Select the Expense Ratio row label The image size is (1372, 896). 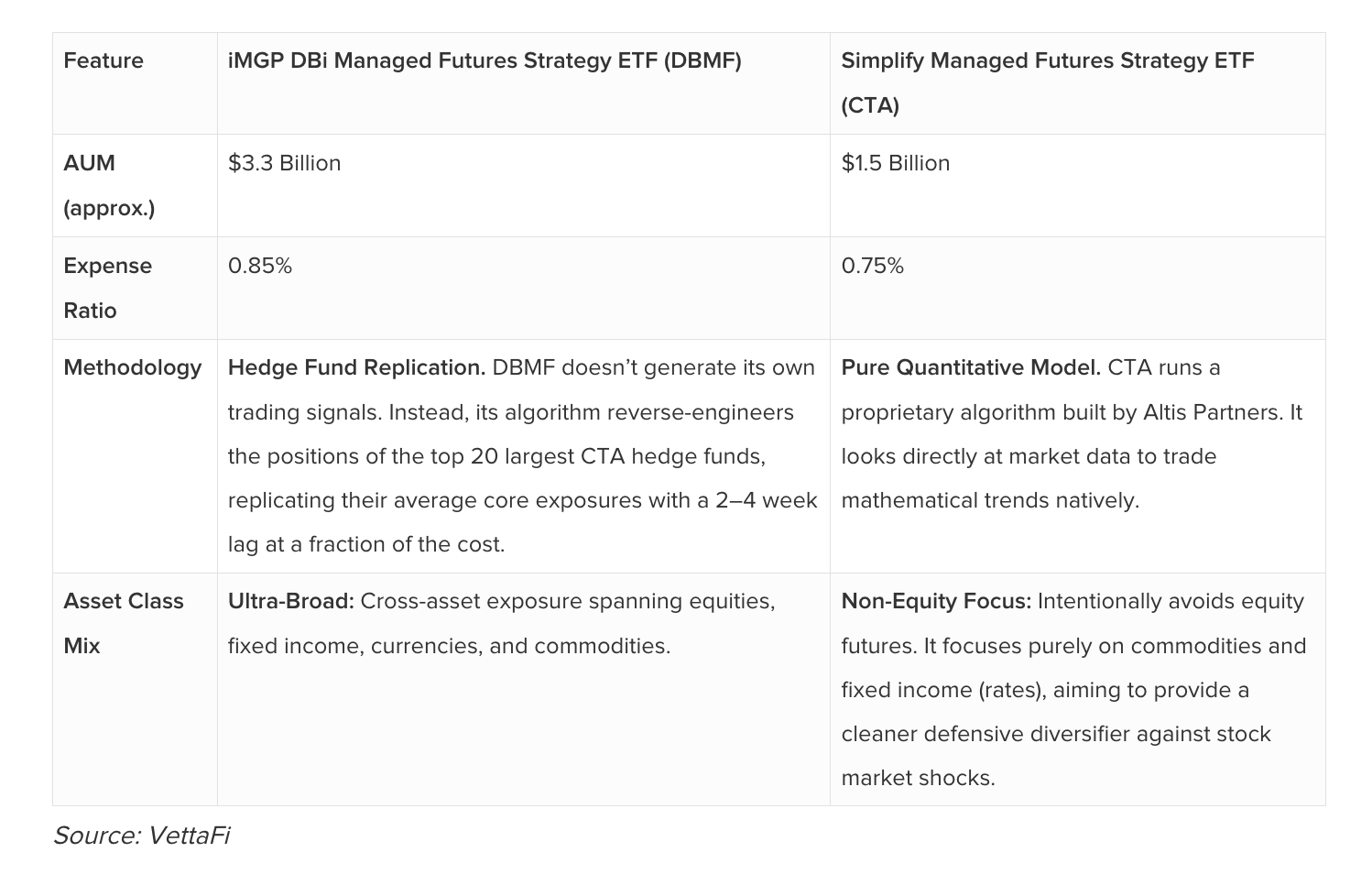point(107,288)
